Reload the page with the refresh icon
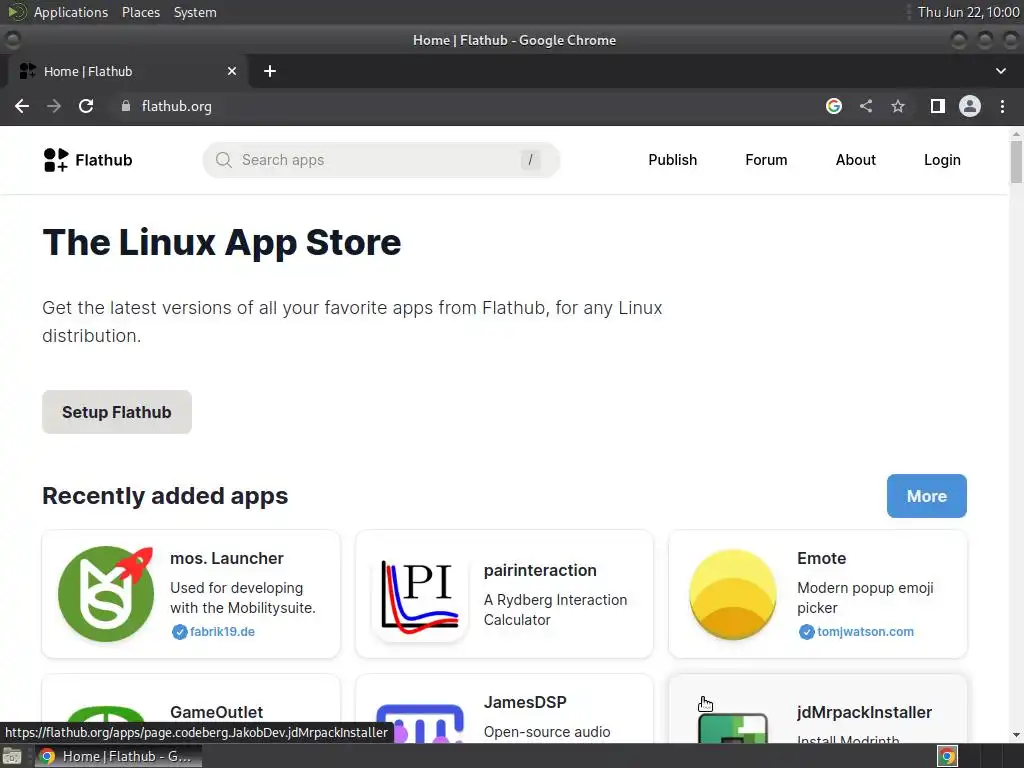Viewport: 1024px width, 768px height. (86, 106)
